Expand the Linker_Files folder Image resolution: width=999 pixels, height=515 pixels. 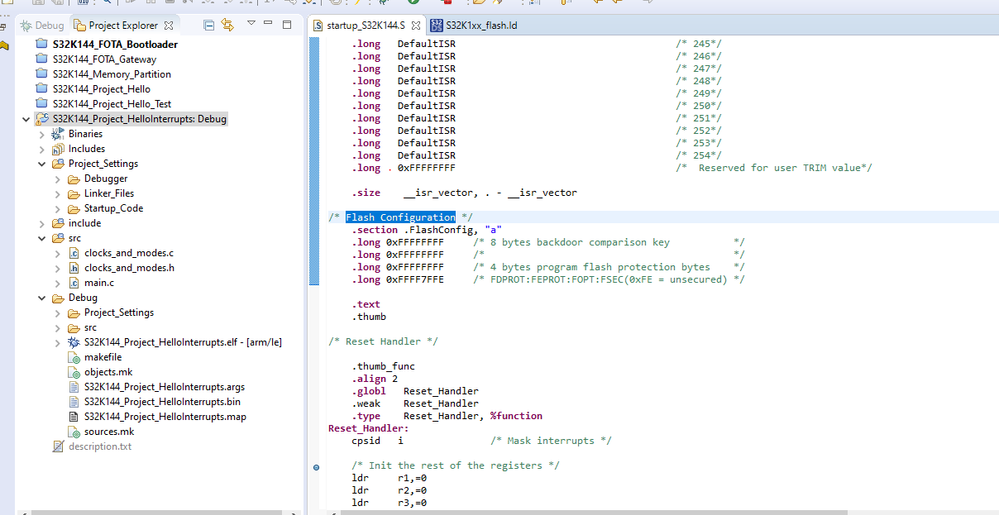point(57,194)
